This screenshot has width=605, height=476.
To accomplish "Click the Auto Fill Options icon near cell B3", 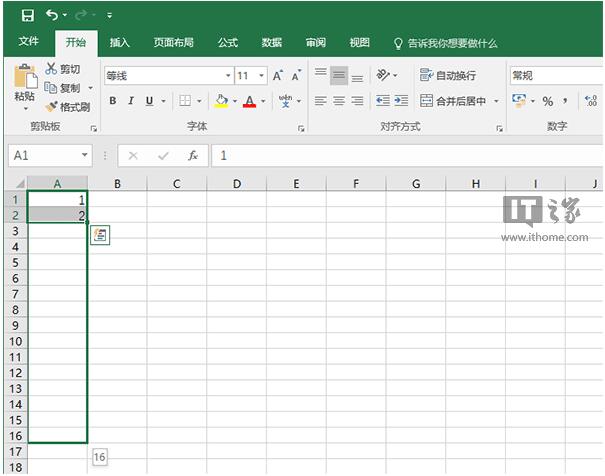I will click(x=100, y=234).
